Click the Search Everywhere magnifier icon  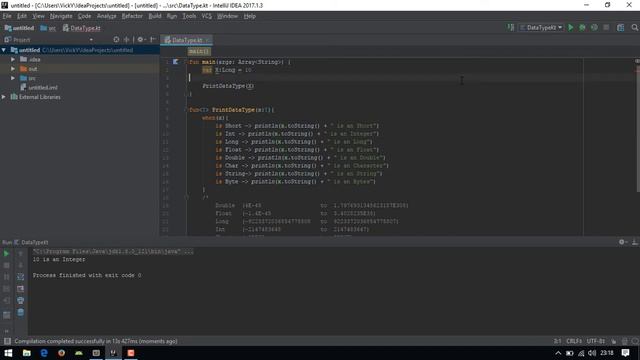634,27
